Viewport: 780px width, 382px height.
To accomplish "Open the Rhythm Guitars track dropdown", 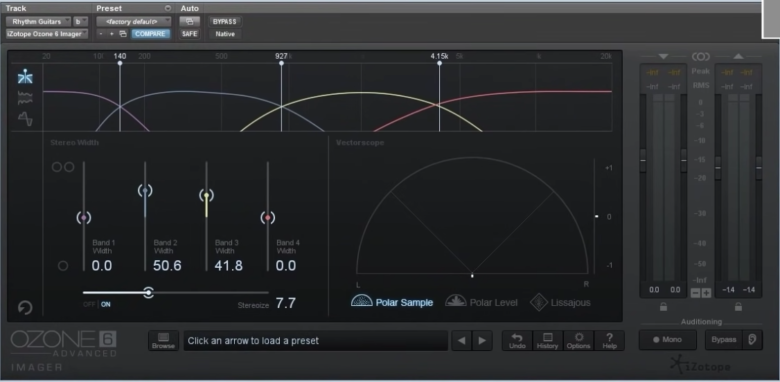I will [x=38, y=21].
